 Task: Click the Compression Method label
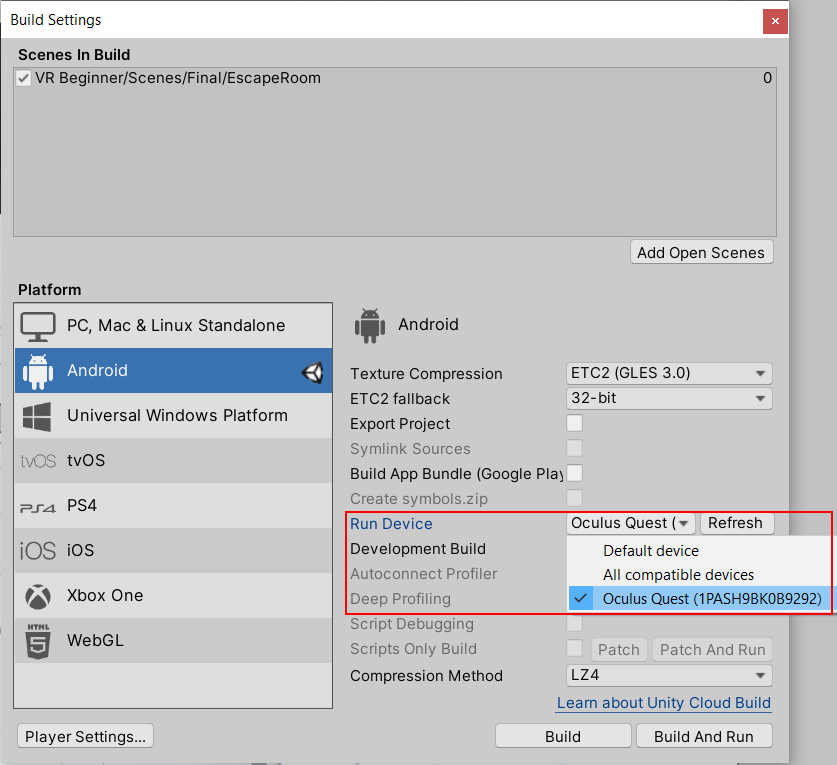(x=426, y=676)
